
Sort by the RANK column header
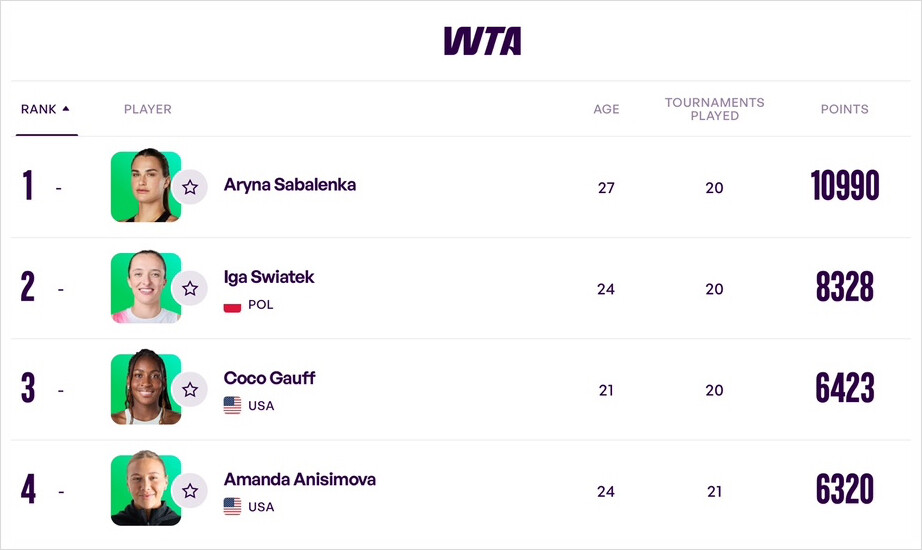point(39,109)
